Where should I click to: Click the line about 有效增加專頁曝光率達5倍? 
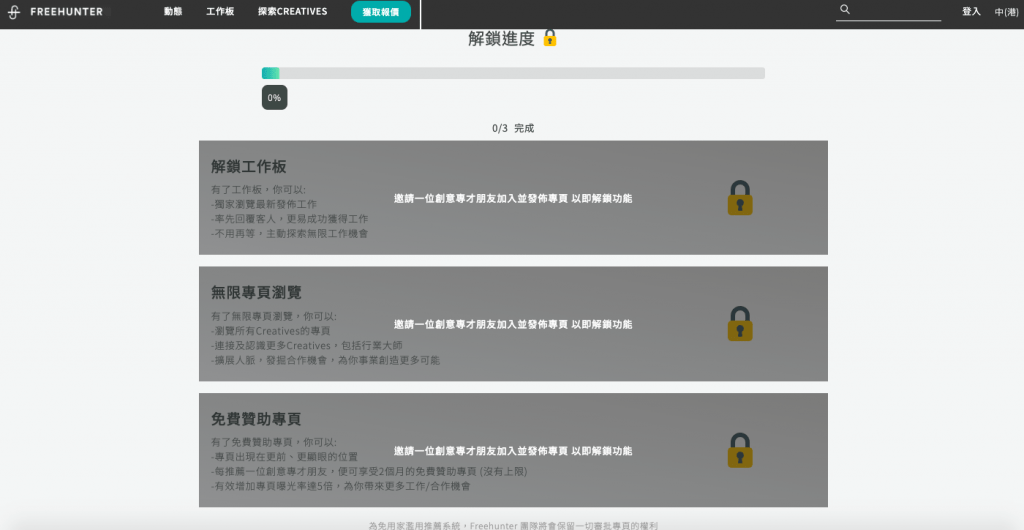coord(340,486)
